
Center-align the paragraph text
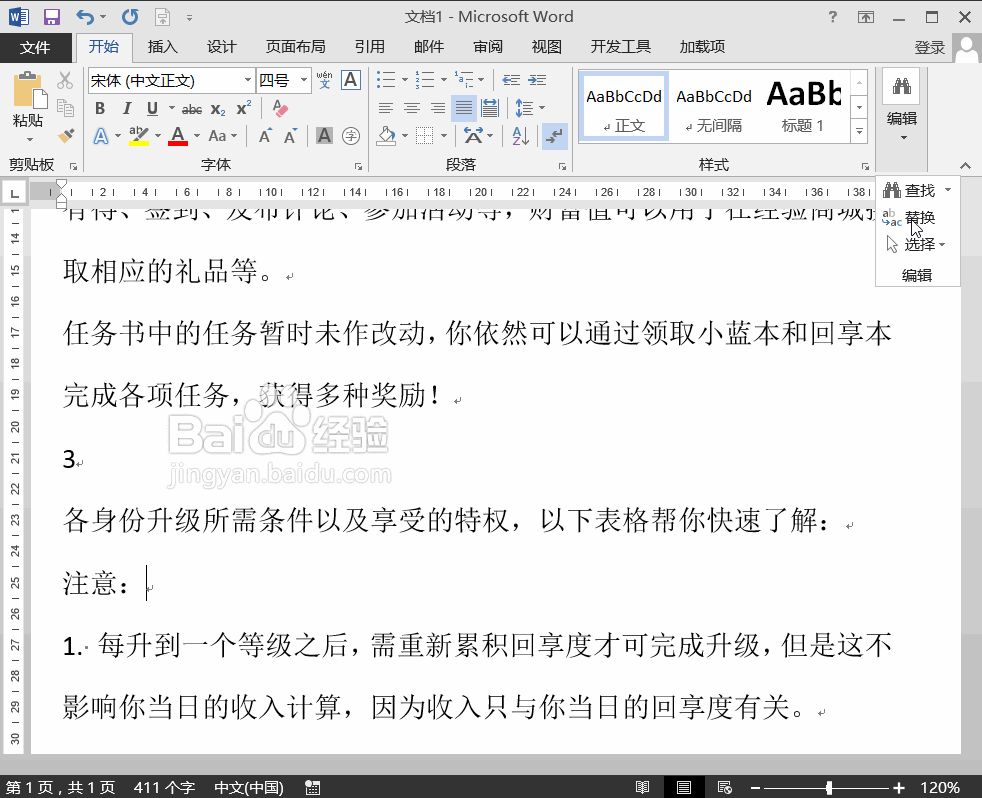click(412, 107)
